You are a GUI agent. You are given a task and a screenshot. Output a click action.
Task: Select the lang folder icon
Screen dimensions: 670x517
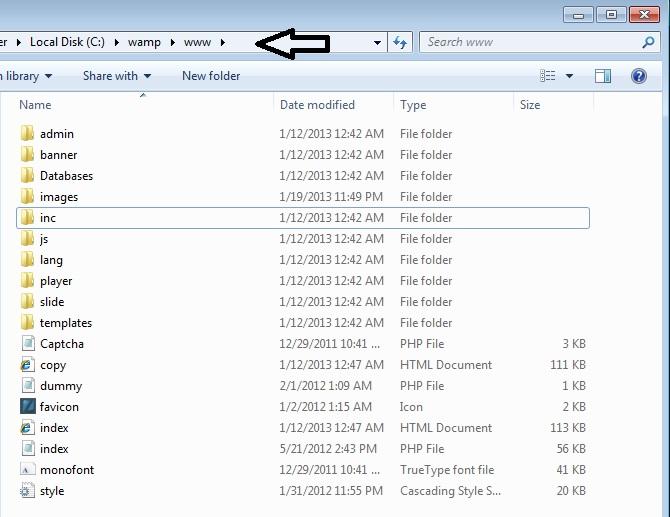click(x=27, y=259)
